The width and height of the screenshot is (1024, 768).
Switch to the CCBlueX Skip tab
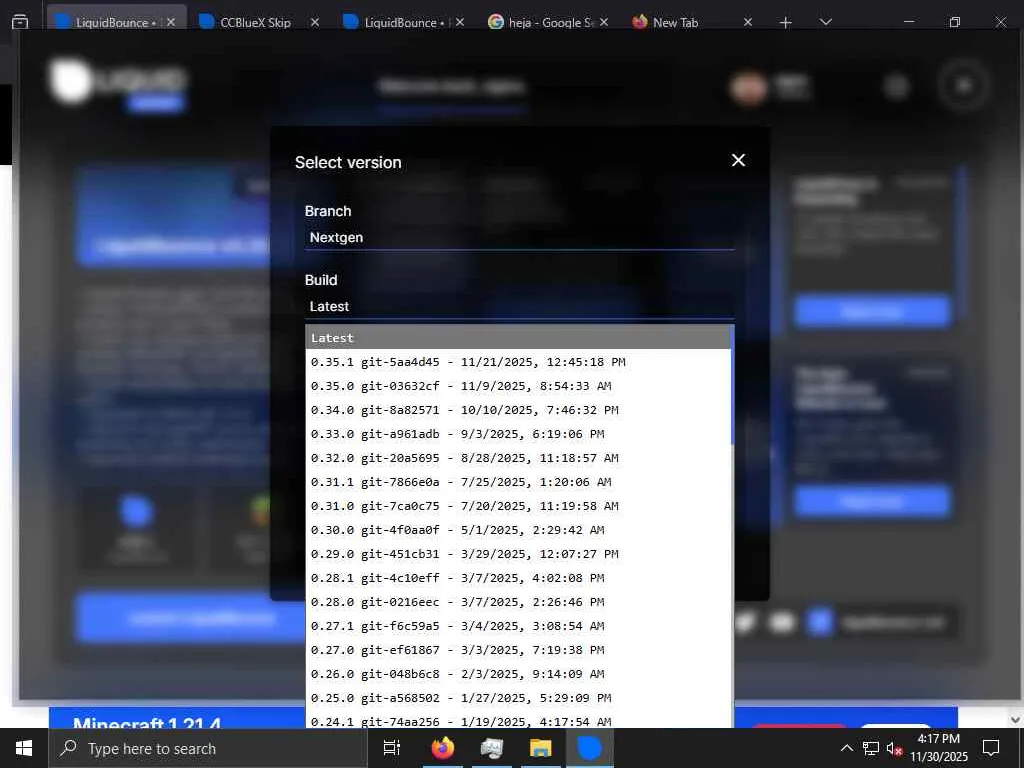tap(255, 22)
